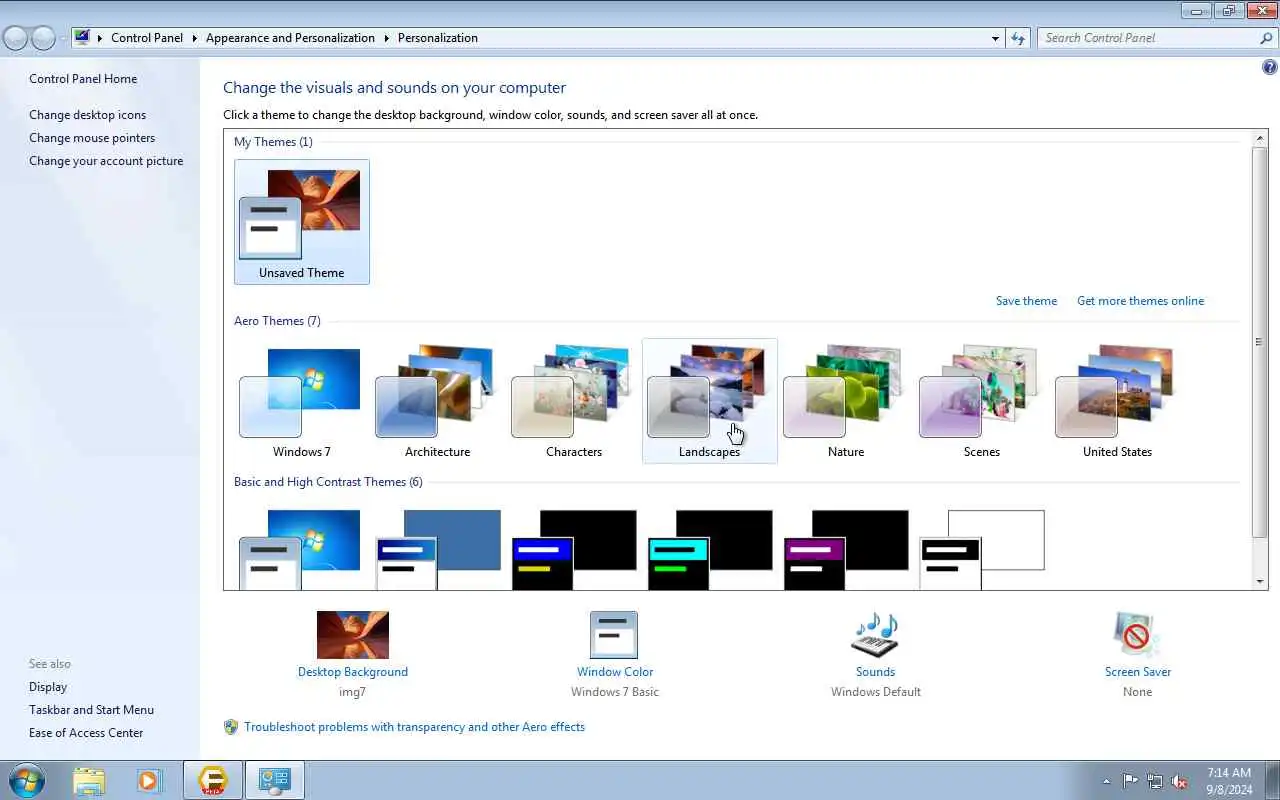
Task: Open Desktop Background settings icon
Action: pos(353,635)
